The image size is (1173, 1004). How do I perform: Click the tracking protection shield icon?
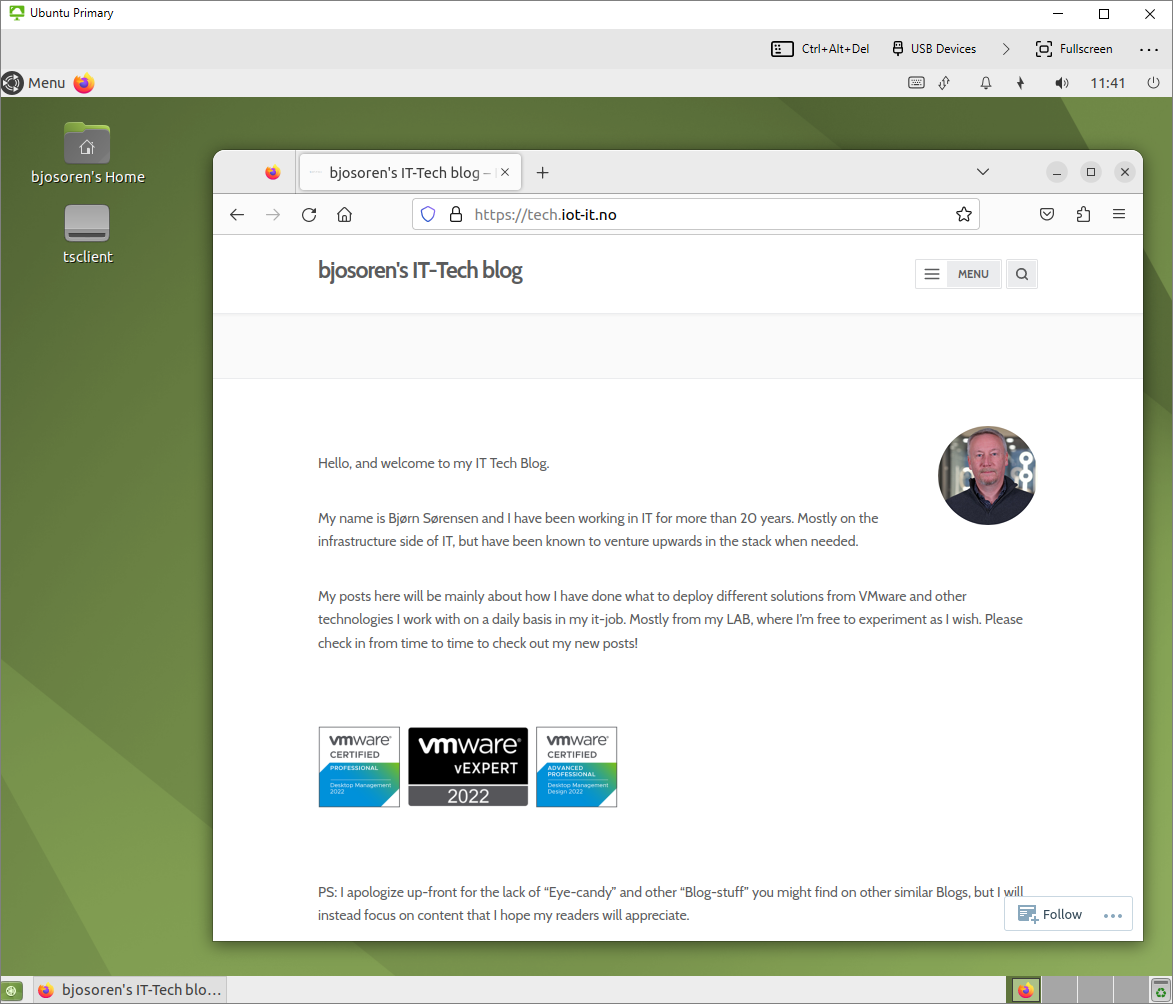[x=428, y=214]
